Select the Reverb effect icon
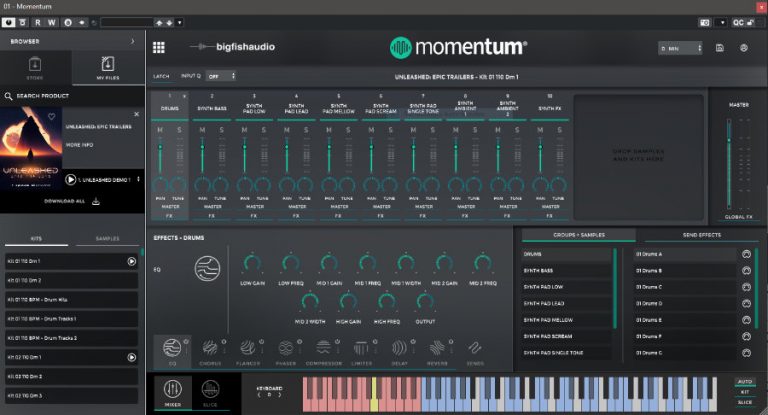Screen dimensions: 768x415 pyautogui.click(x=437, y=349)
